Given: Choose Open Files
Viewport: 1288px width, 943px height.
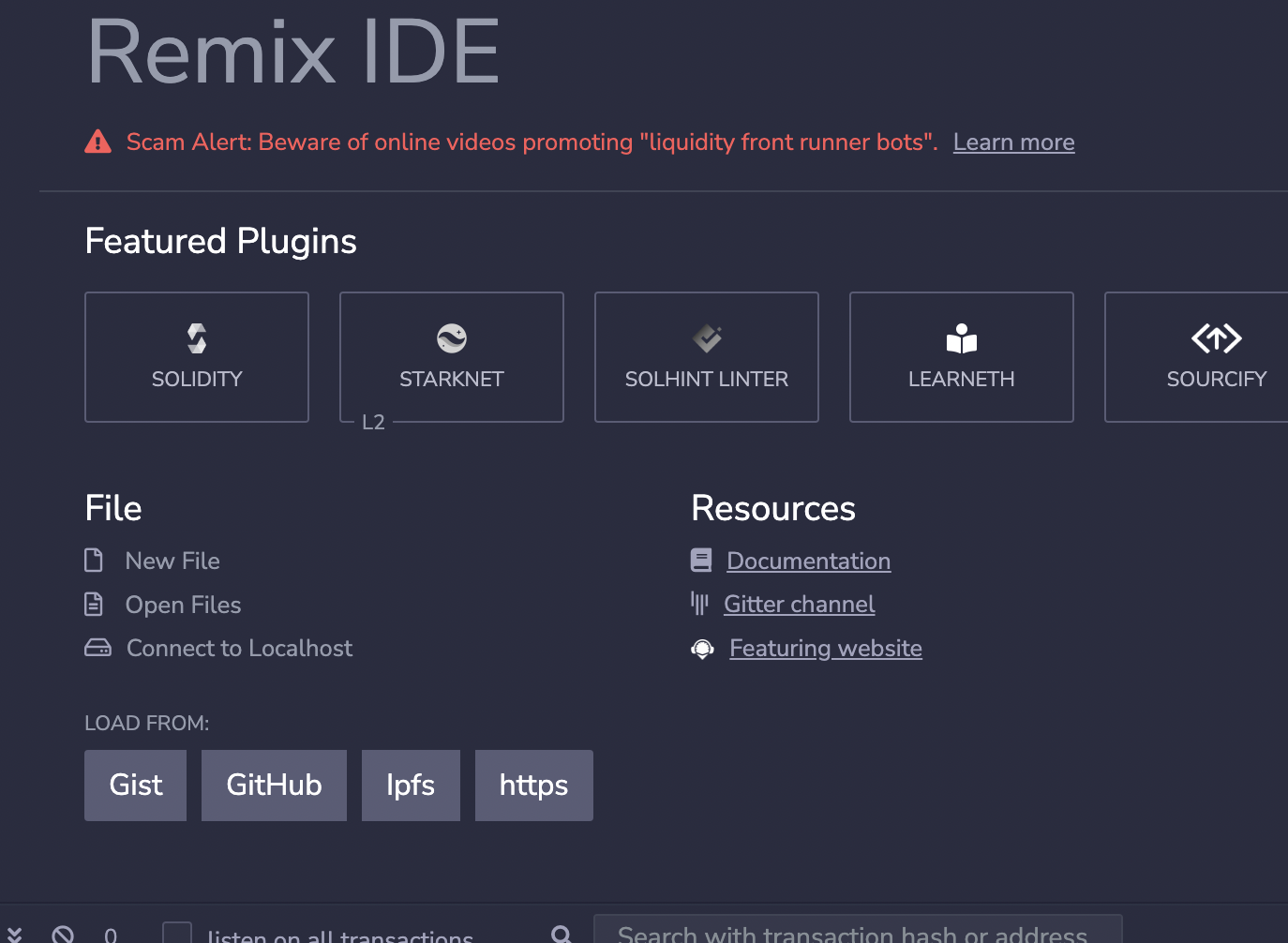Looking at the screenshot, I should pyautogui.click(x=184, y=605).
